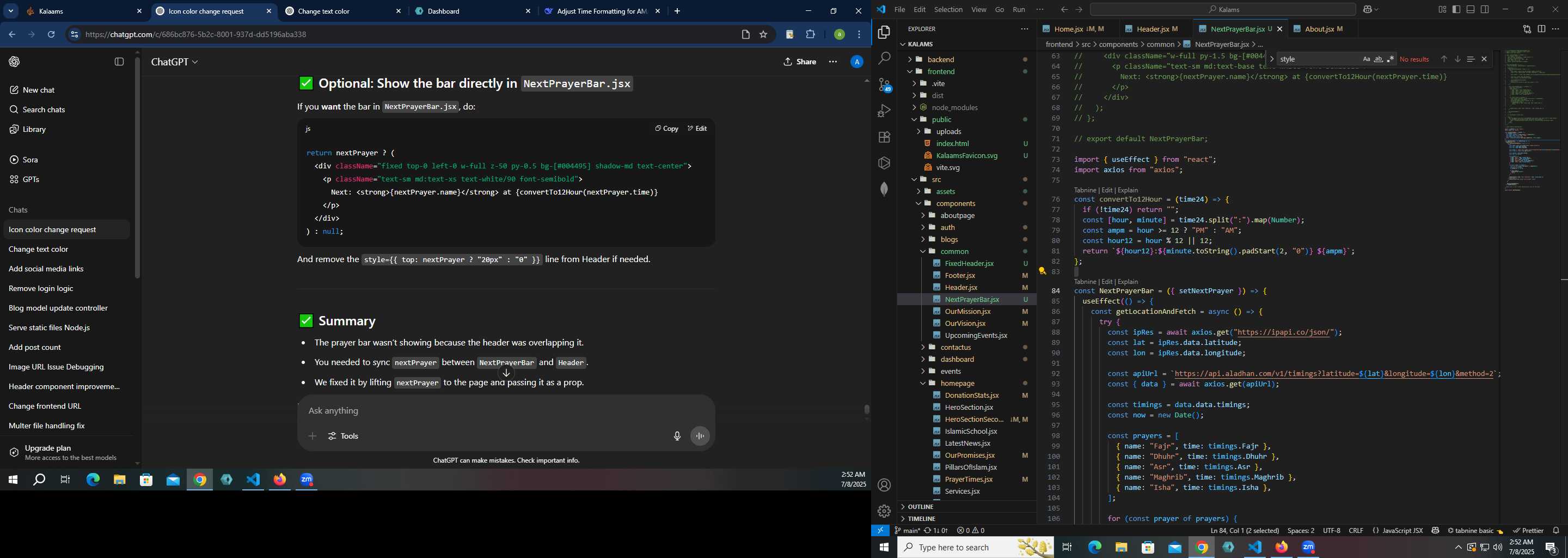Switch to the Dashboard browser tab
The width and height of the screenshot is (1568, 558).
pos(474,11)
